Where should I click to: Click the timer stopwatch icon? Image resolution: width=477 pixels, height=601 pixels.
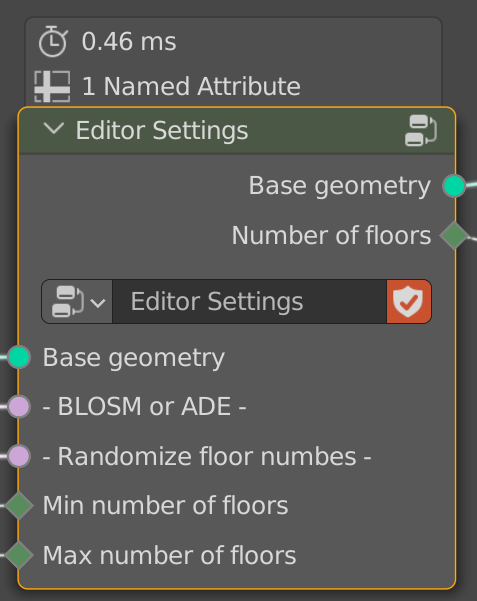(53, 41)
